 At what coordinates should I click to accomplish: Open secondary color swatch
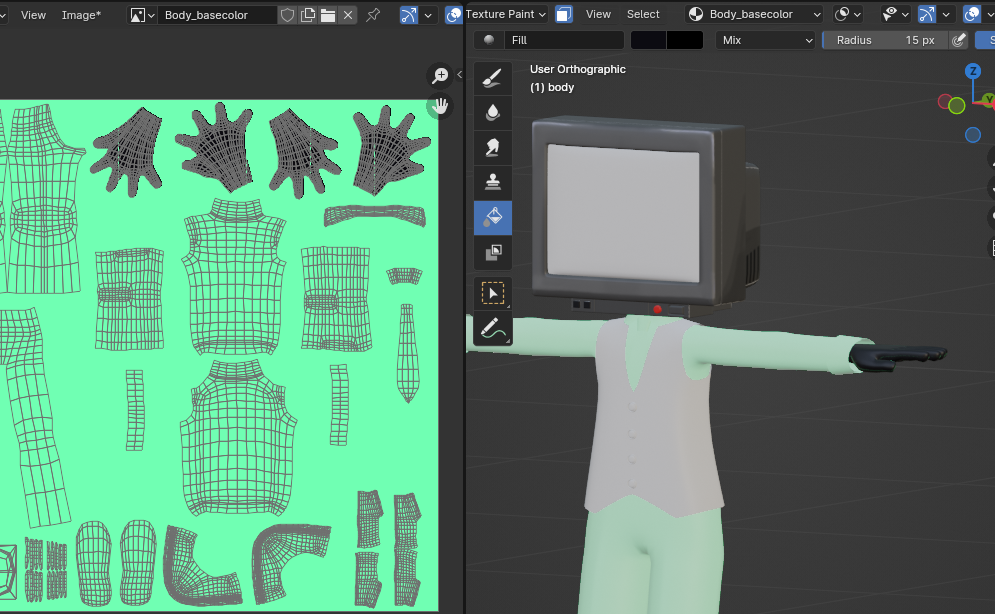(x=685, y=40)
